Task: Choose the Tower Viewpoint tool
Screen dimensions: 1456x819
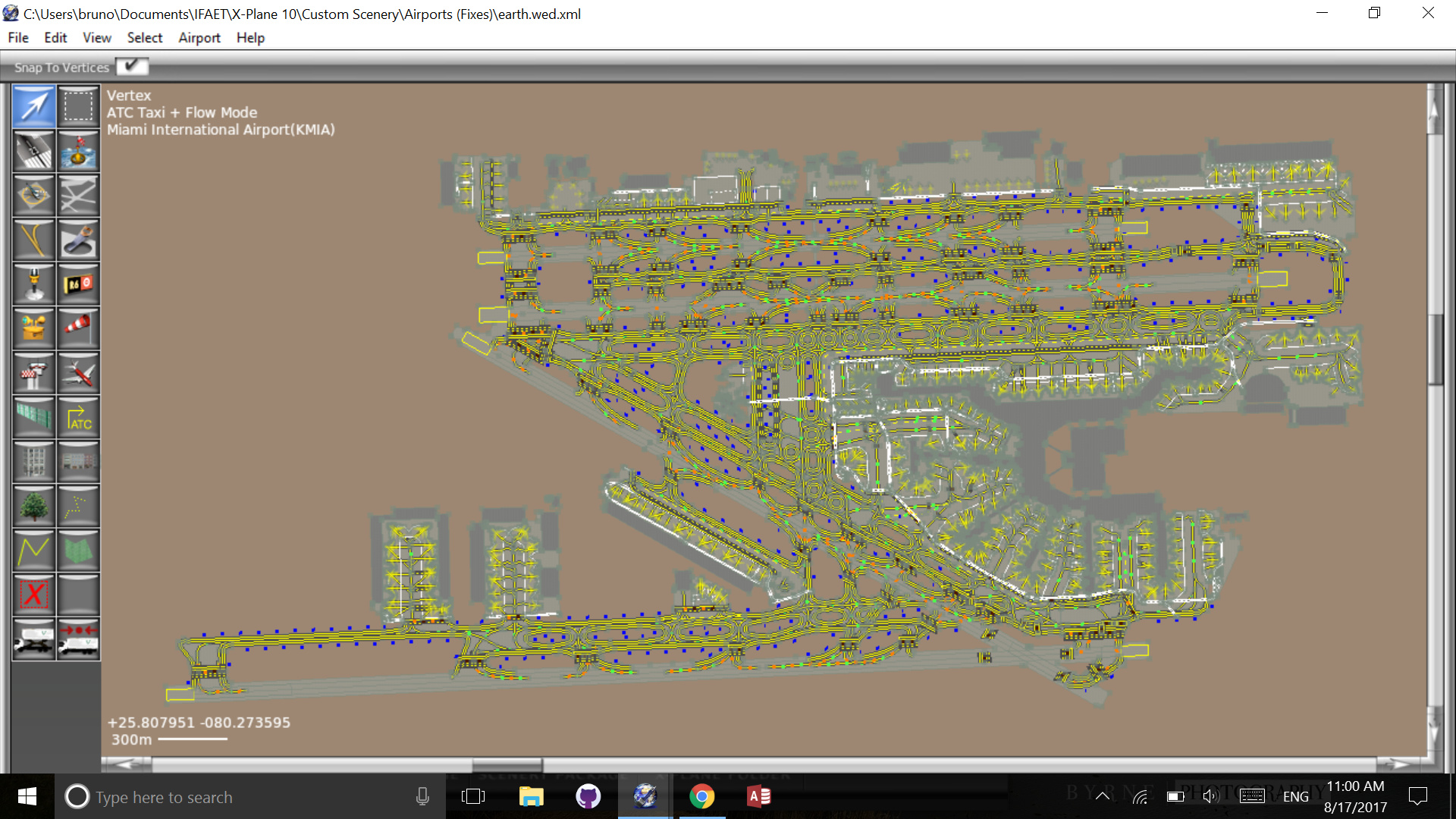Action: pos(33,373)
